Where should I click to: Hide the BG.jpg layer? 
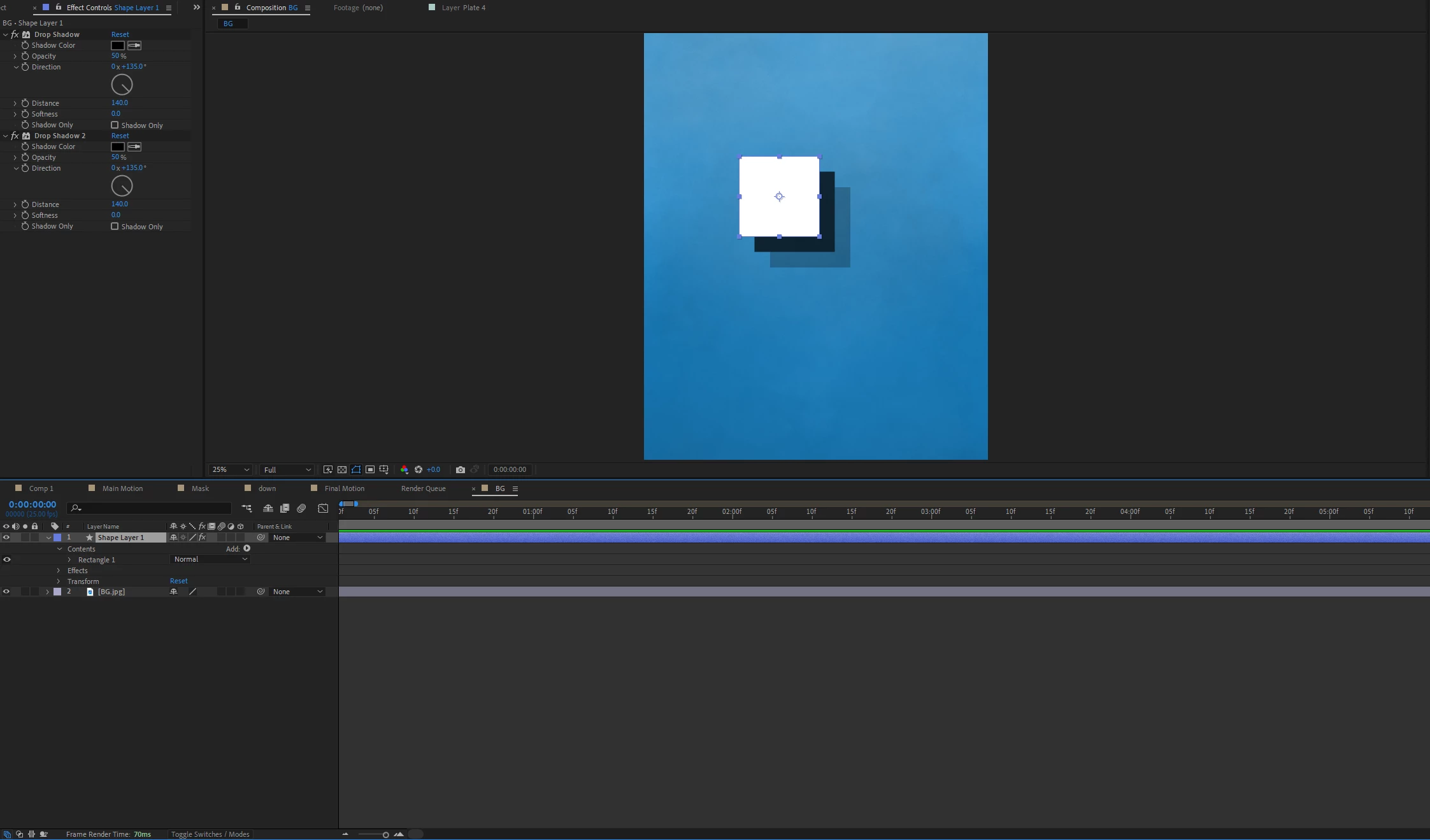point(6,592)
